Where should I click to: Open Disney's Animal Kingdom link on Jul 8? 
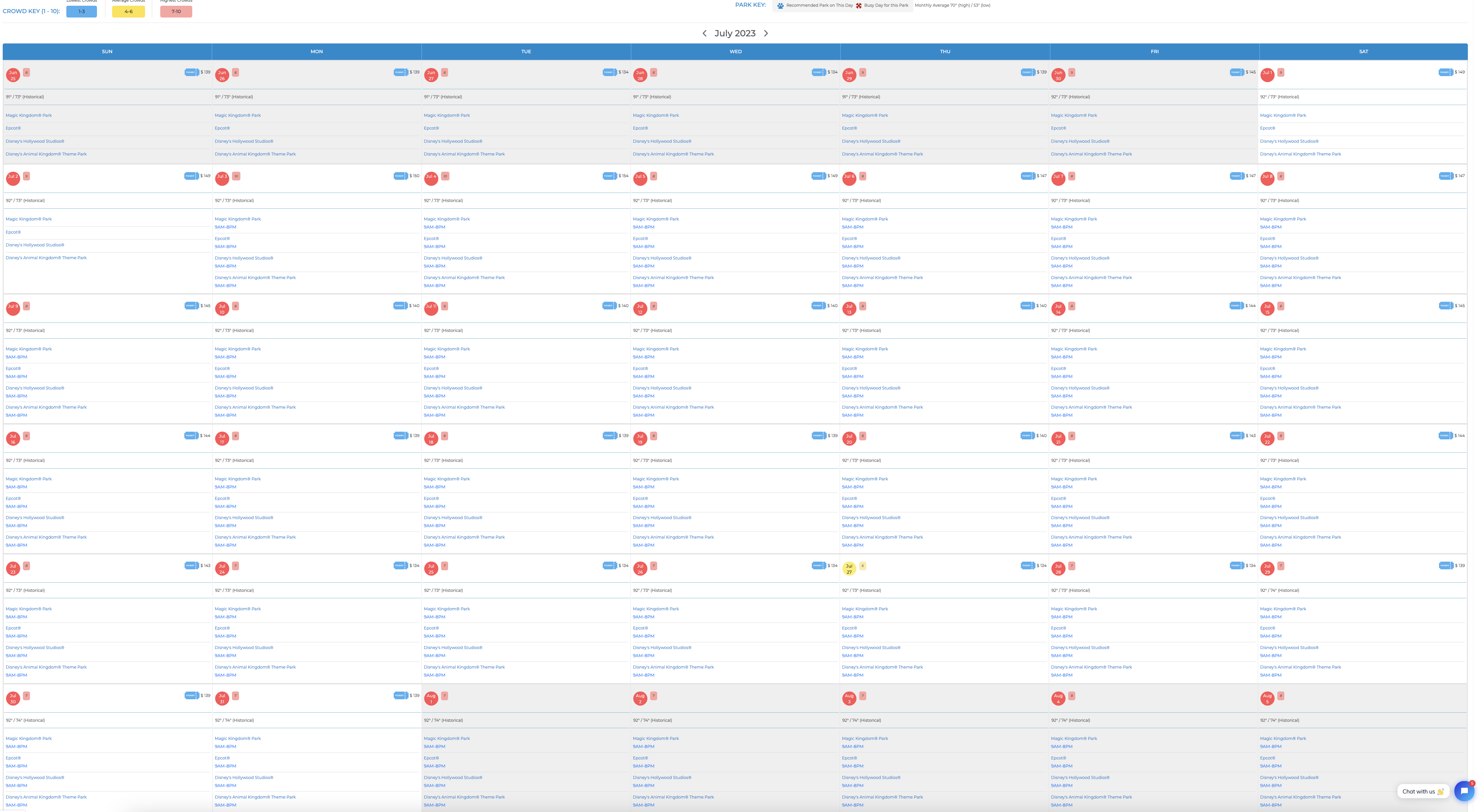click(1300, 278)
